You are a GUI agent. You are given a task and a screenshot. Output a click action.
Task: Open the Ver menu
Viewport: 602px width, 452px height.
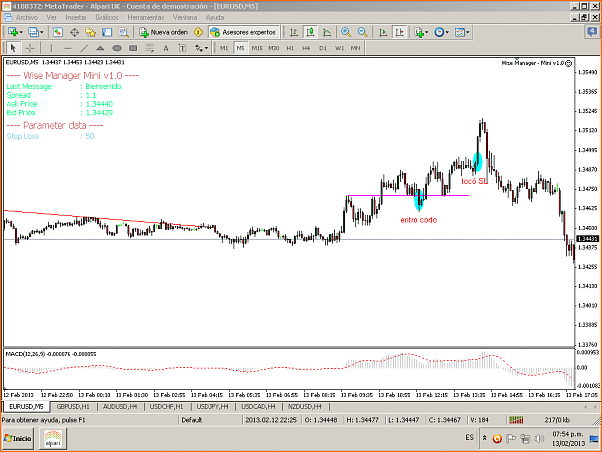coord(51,17)
